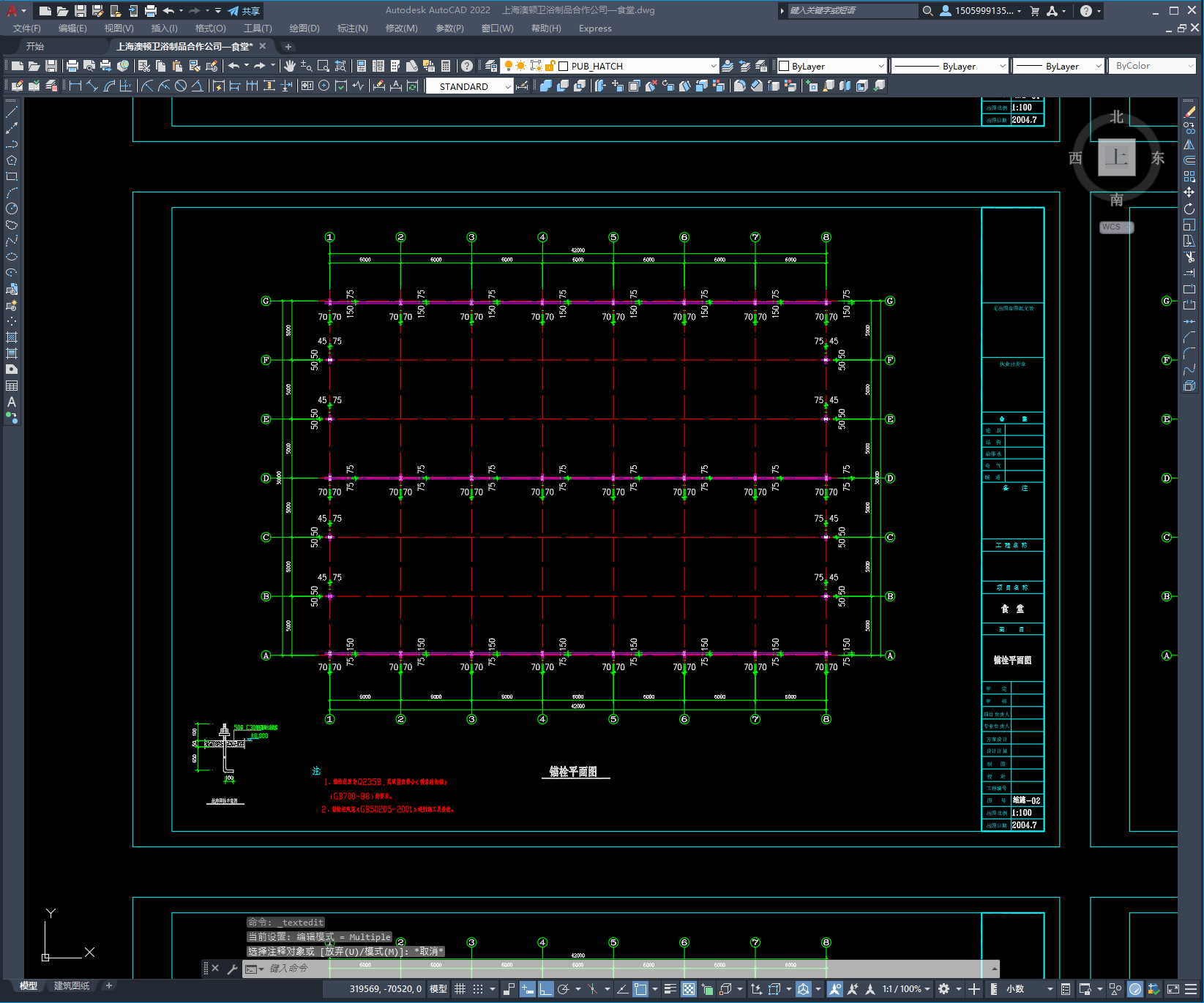
Task: Select the Circle draw tool
Action: [x=12, y=209]
